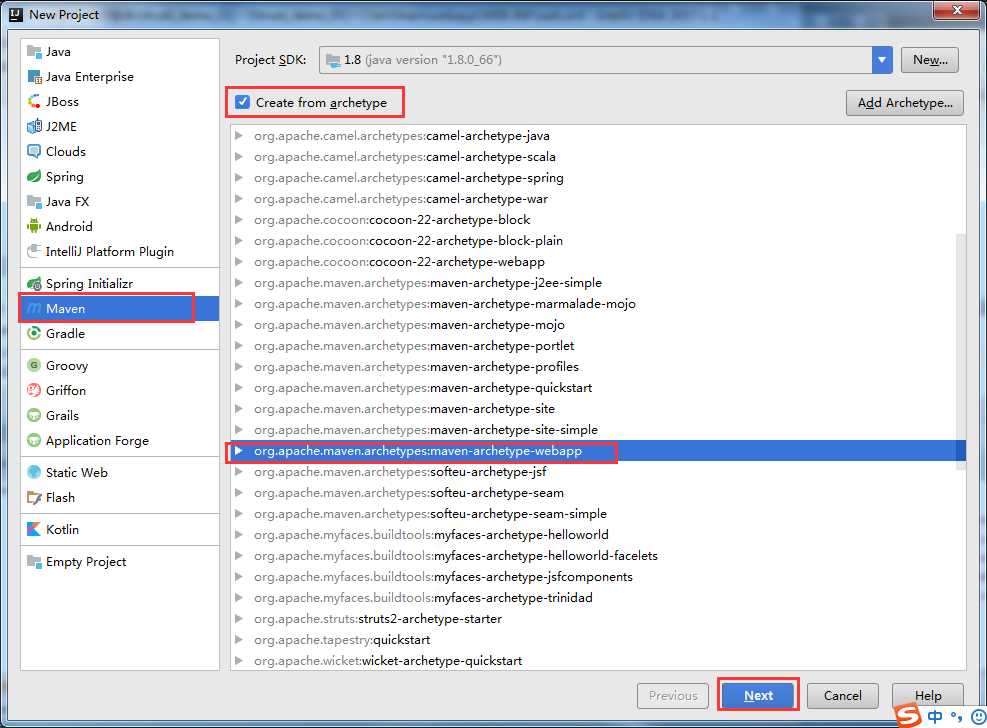Image resolution: width=987 pixels, height=728 pixels.
Task: Open the Project SDK dropdown arrow
Action: click(x=882, y=60)
